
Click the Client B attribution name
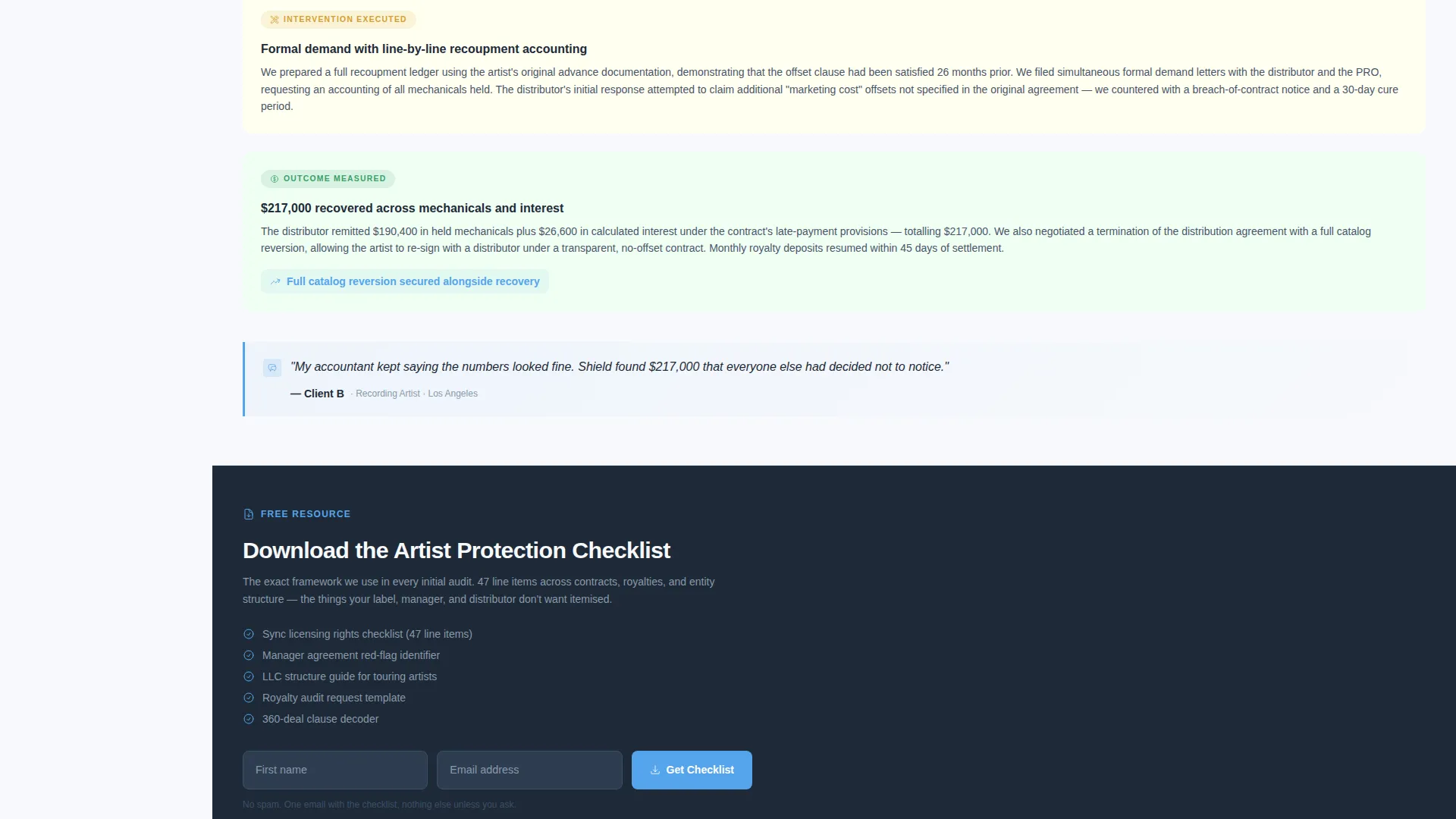point(324,394)
